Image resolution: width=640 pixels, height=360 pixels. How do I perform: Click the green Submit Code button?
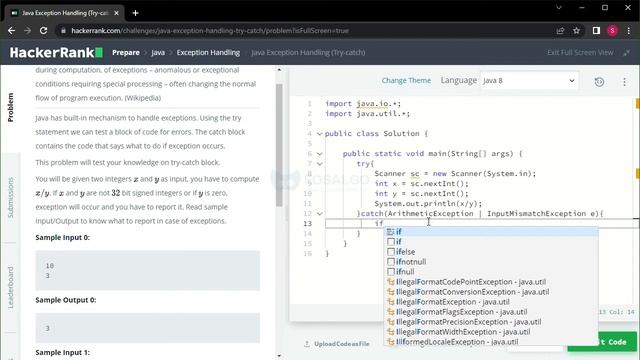point(602,342)
